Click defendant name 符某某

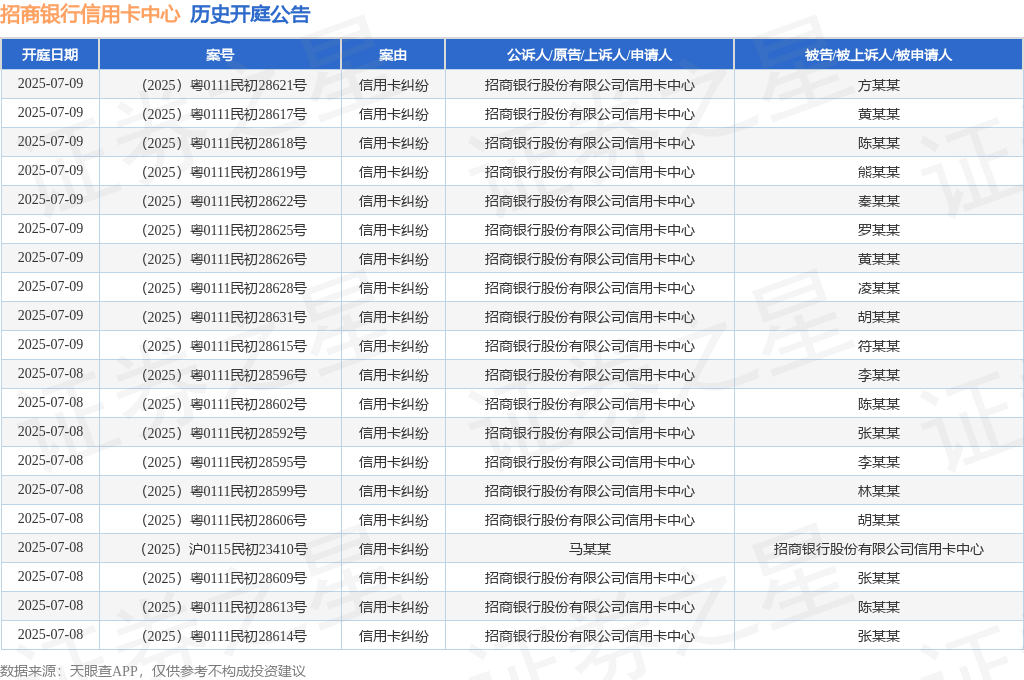click(878, 346)
